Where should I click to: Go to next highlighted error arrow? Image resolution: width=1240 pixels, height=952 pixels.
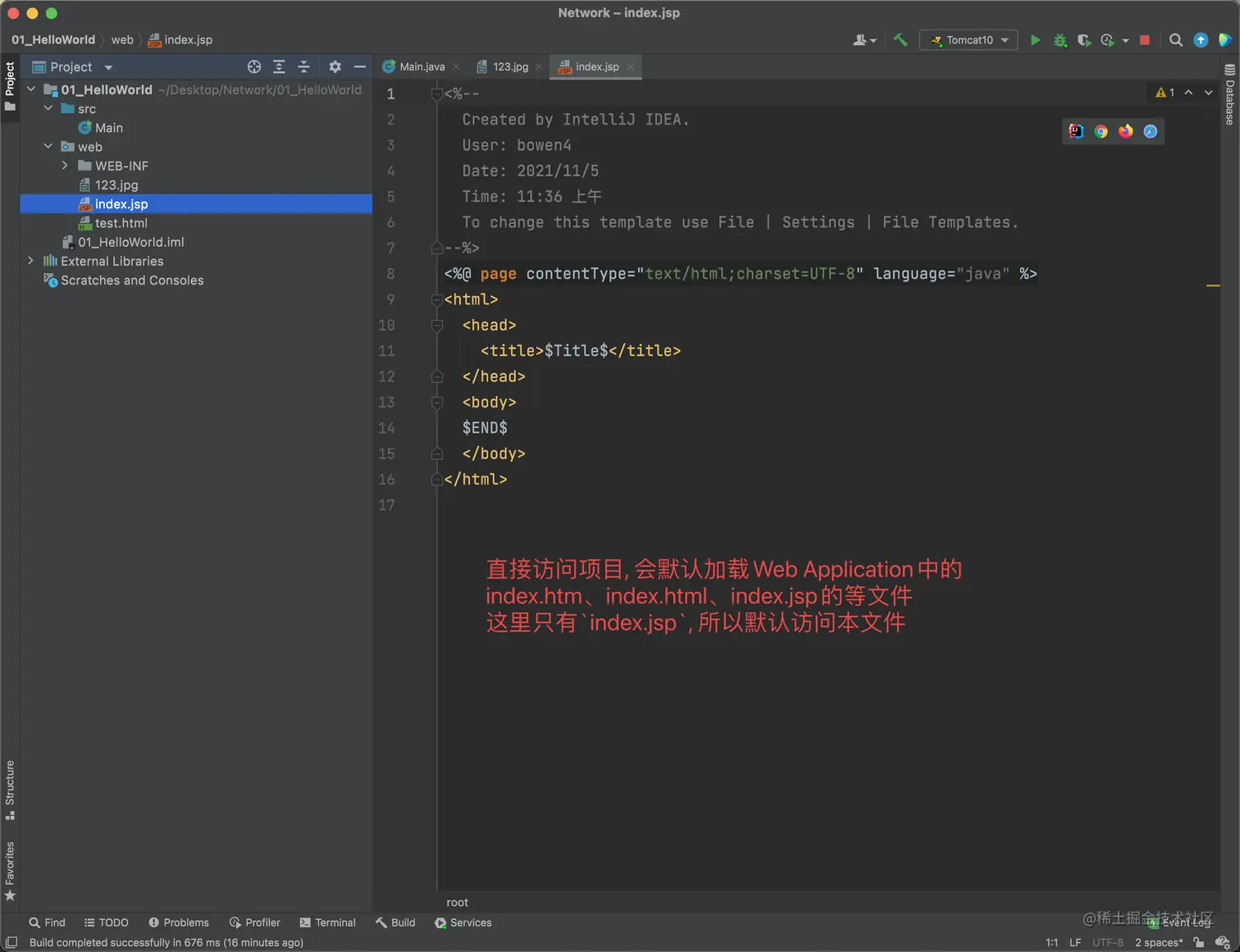coord(1208,93)
